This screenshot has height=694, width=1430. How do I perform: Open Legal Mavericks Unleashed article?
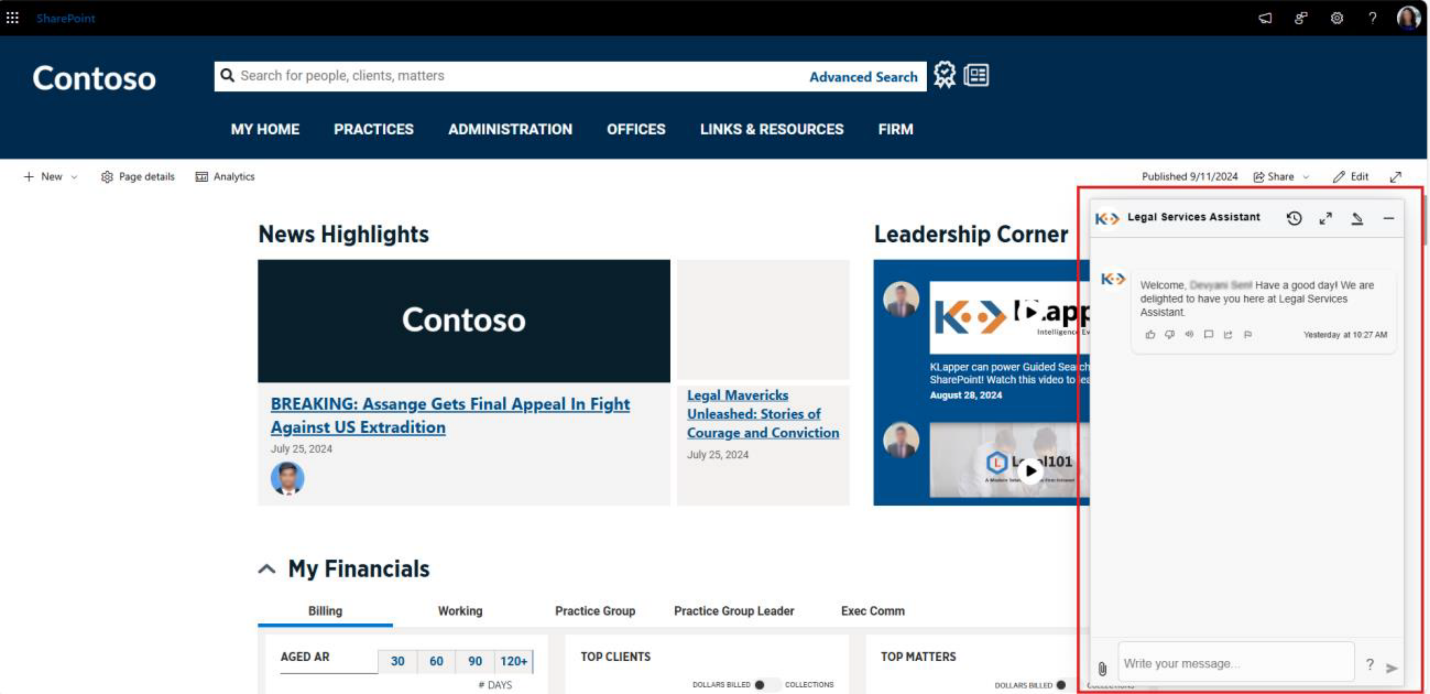pyautogui.click(x=763, y=414)
